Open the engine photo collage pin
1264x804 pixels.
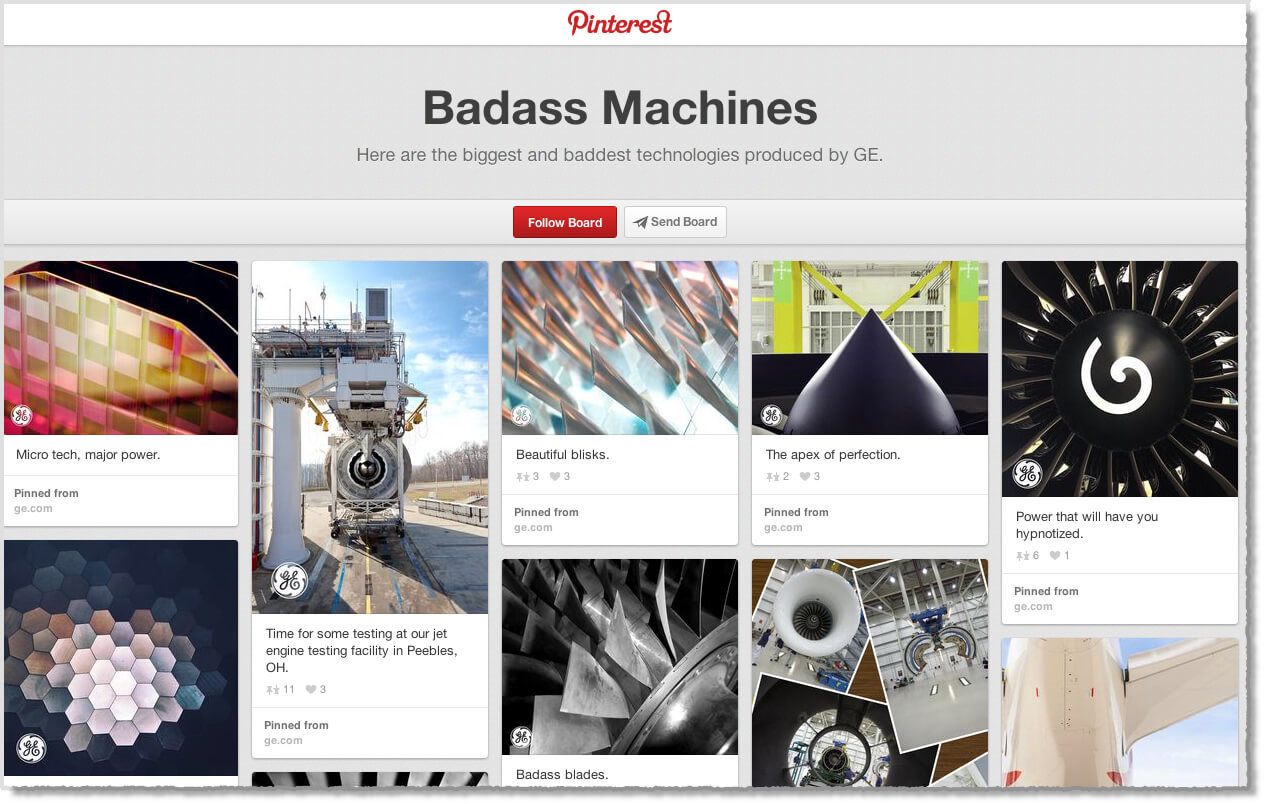(x=870, y=673)
